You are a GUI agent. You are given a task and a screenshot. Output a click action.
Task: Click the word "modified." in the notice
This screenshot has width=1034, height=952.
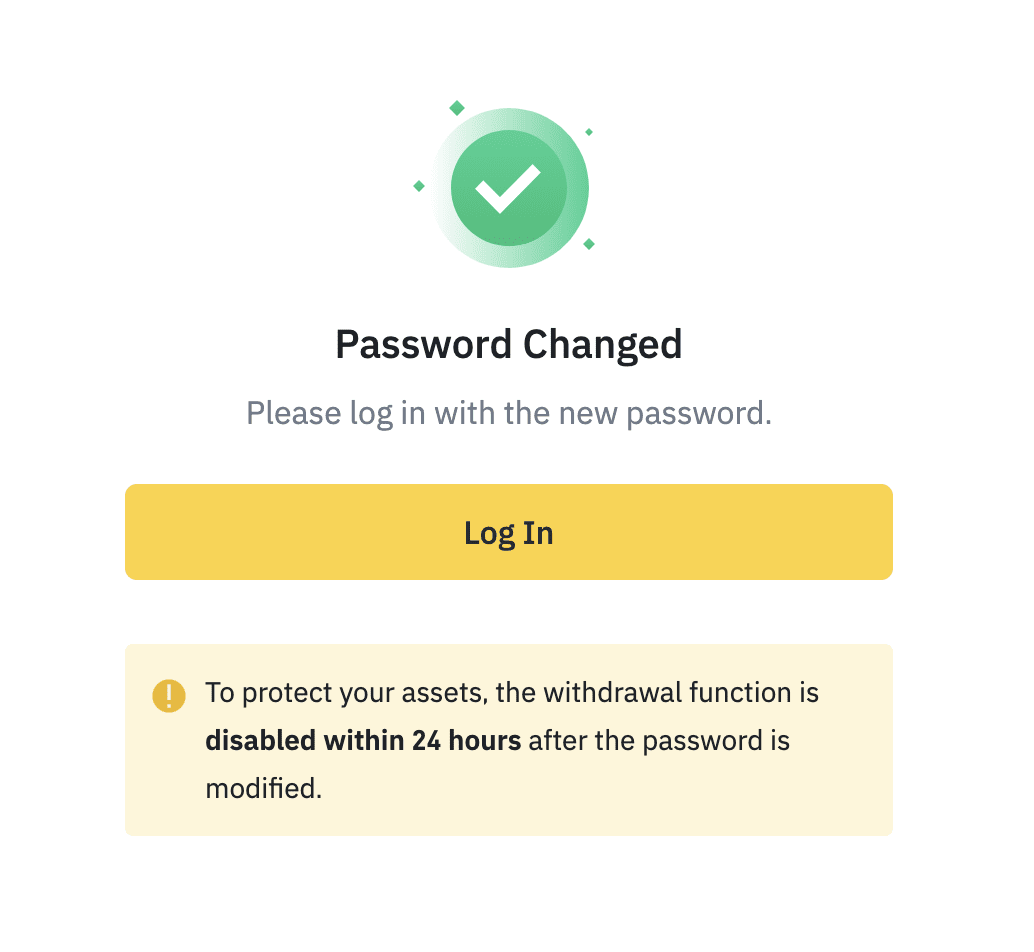coord(264,789)
